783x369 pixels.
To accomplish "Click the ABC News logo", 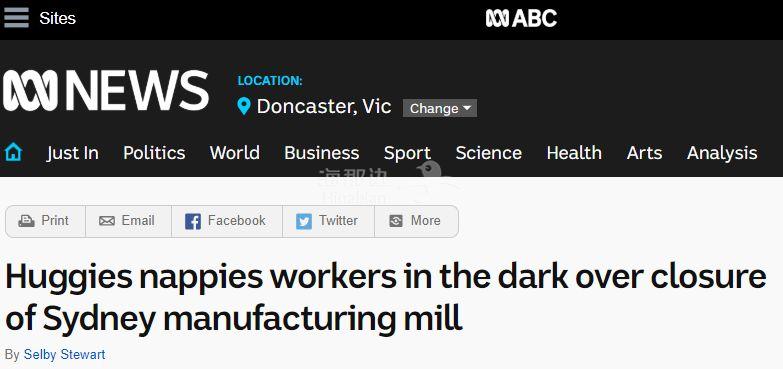I will [x=105, y=90].
